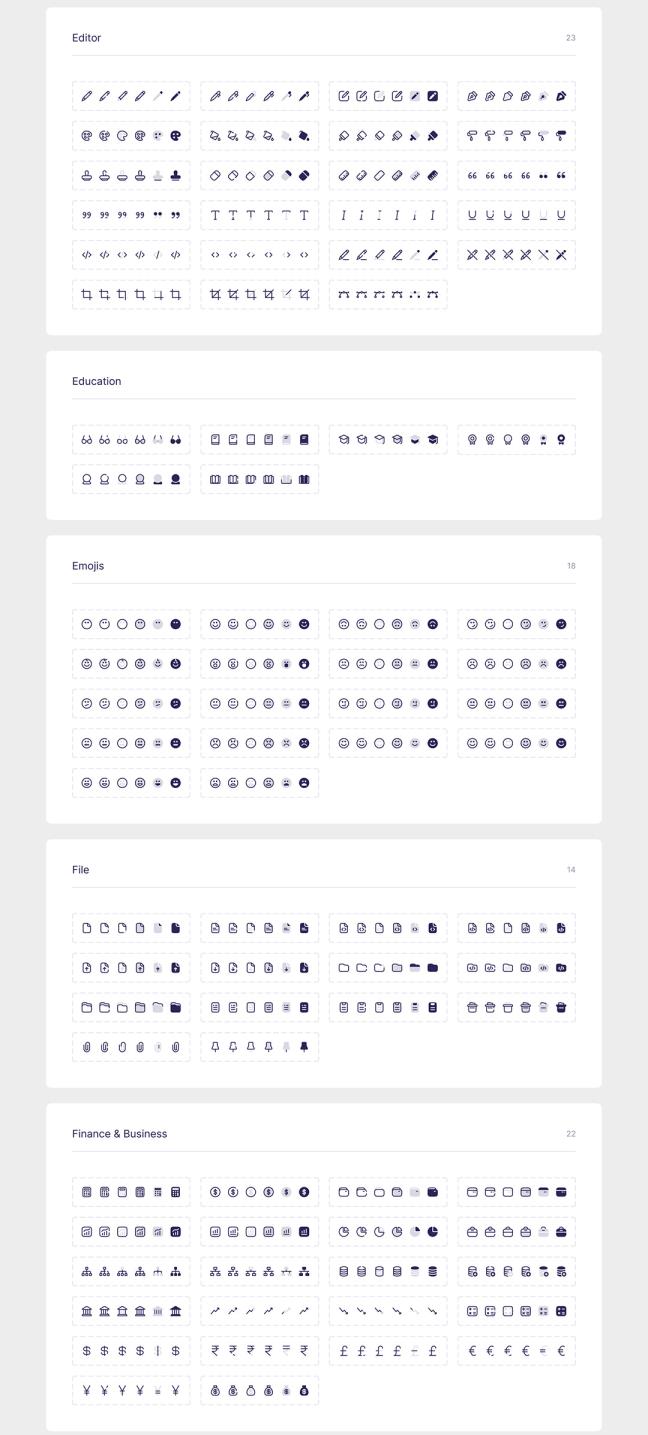Click the solid filled eyeglasses icon

[176, 439]
